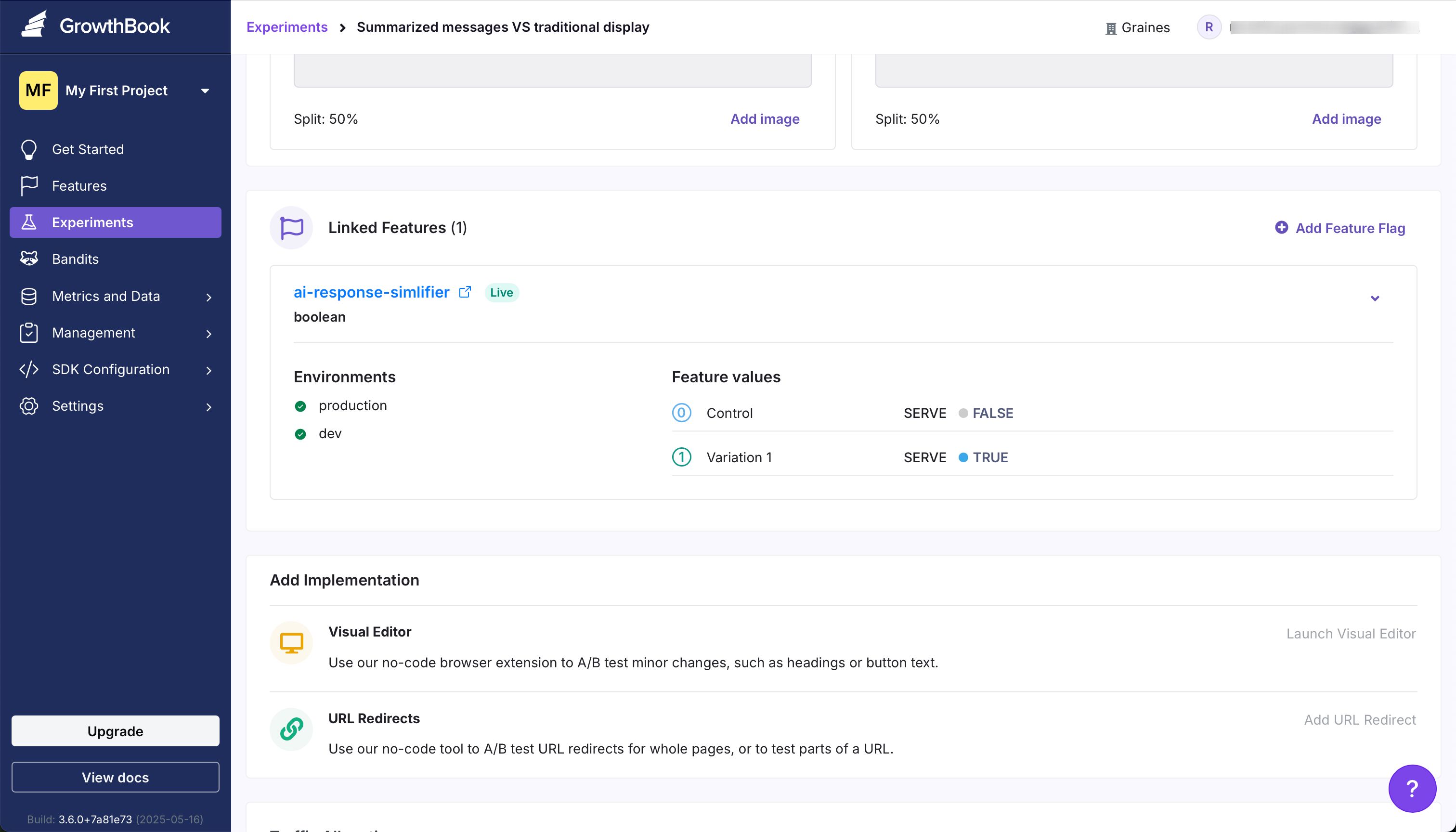This screenshot has height=832, width=1456.
Task: Click the 'Visual Editor' heading text
Action: pos(370,632)
